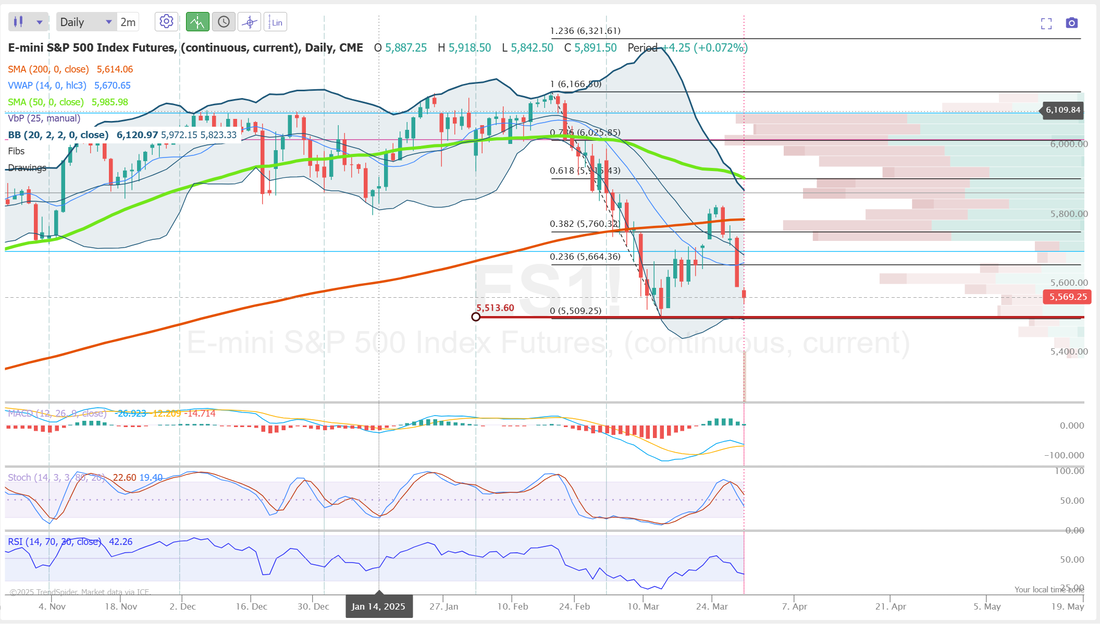This screenshot has width=1100, height=632.
Task: Click the 0.618 Fib level label
Action: coord(585,170)
